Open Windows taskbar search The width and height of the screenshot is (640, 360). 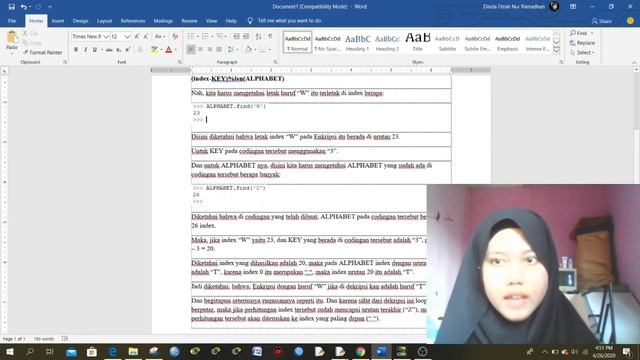tap(30, 351)
